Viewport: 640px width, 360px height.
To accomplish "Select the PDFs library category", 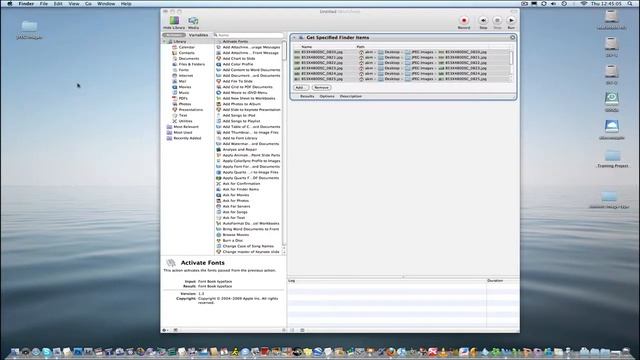I will pos(183,98).
